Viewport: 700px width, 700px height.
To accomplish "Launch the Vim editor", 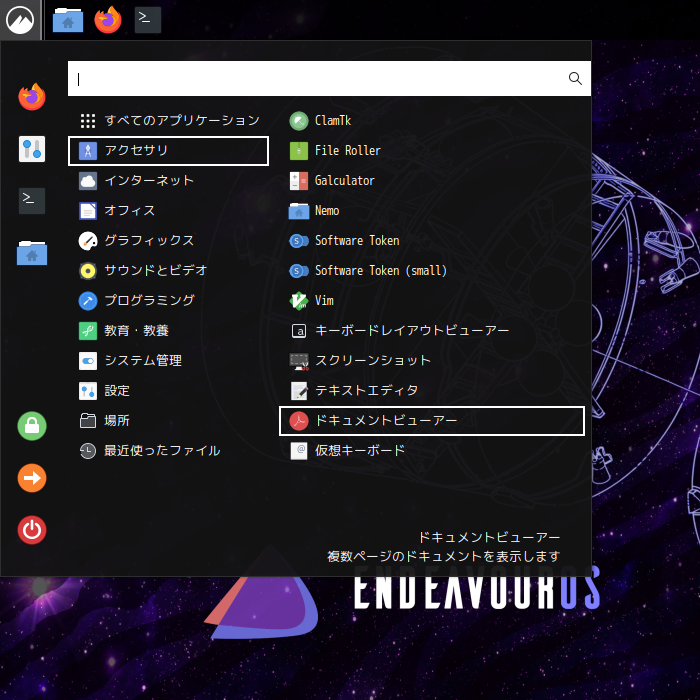I will [x=432, y=300].
